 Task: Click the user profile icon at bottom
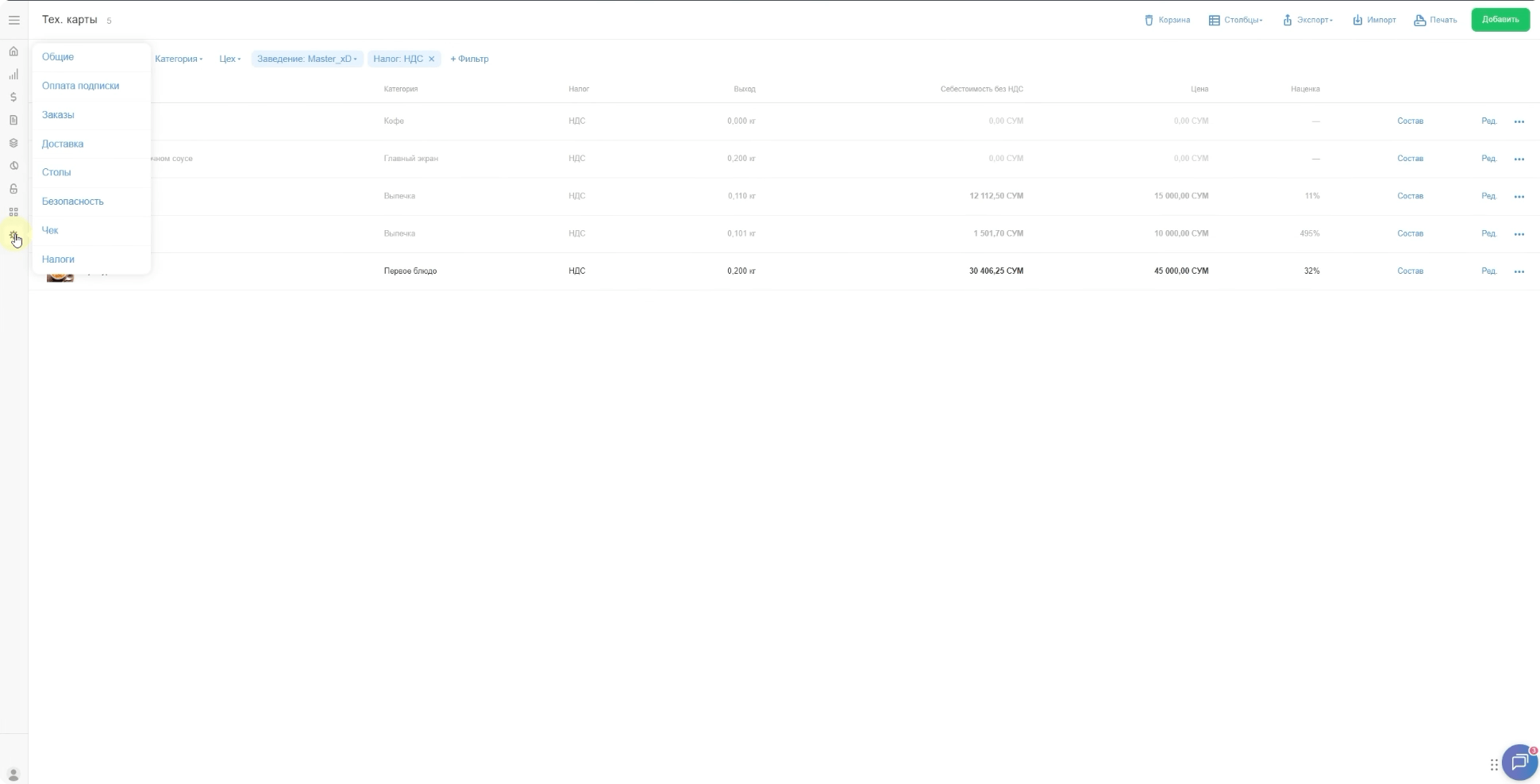13,774
